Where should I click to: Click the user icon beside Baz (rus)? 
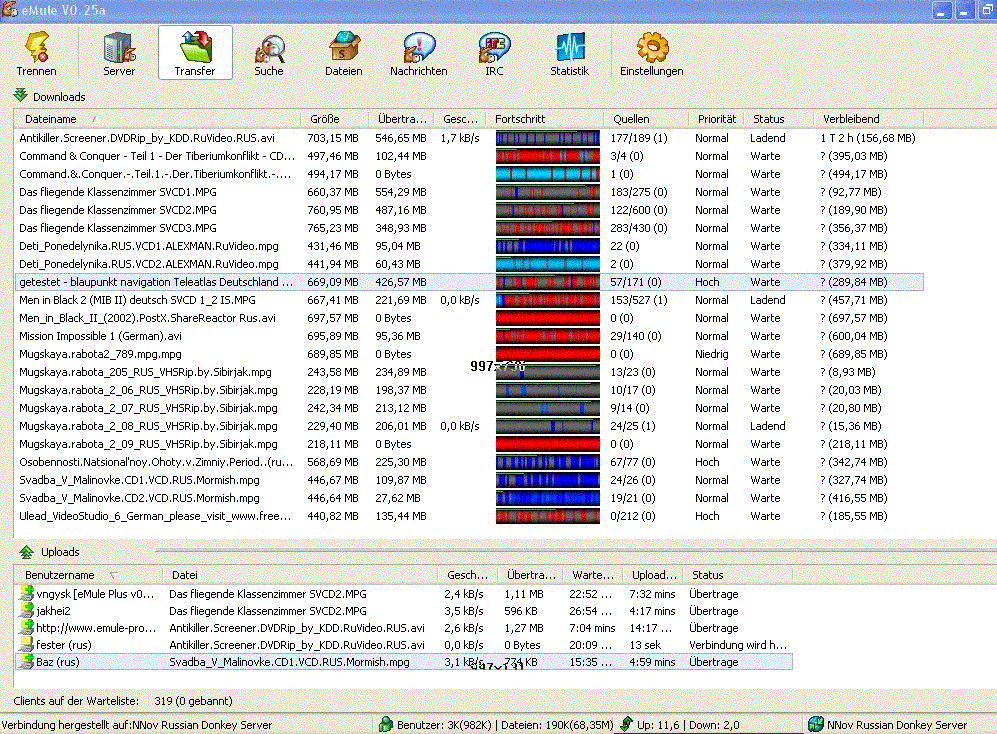pos(27,662)
